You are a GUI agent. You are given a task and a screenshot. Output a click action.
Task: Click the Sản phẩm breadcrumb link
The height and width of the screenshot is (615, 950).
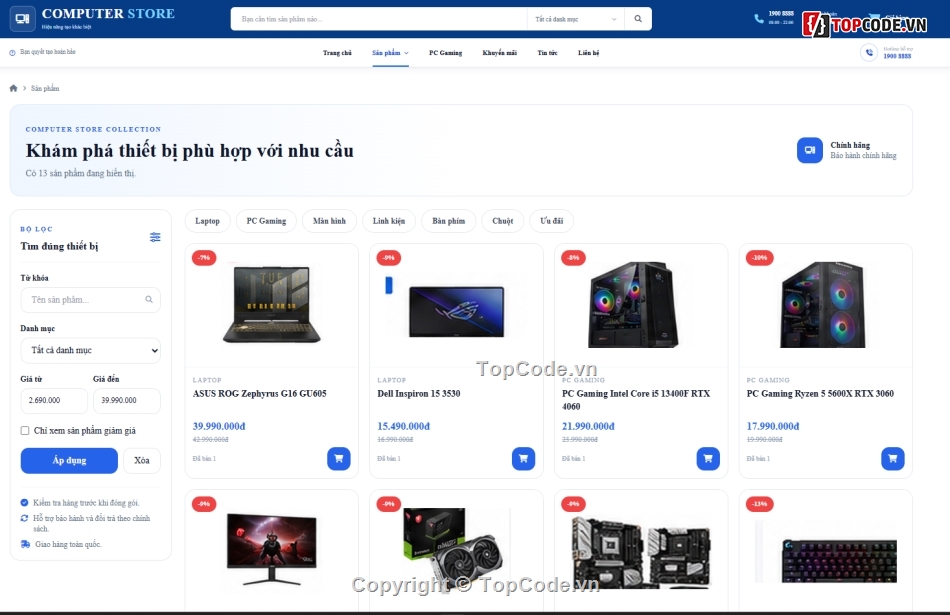(45, 88)
